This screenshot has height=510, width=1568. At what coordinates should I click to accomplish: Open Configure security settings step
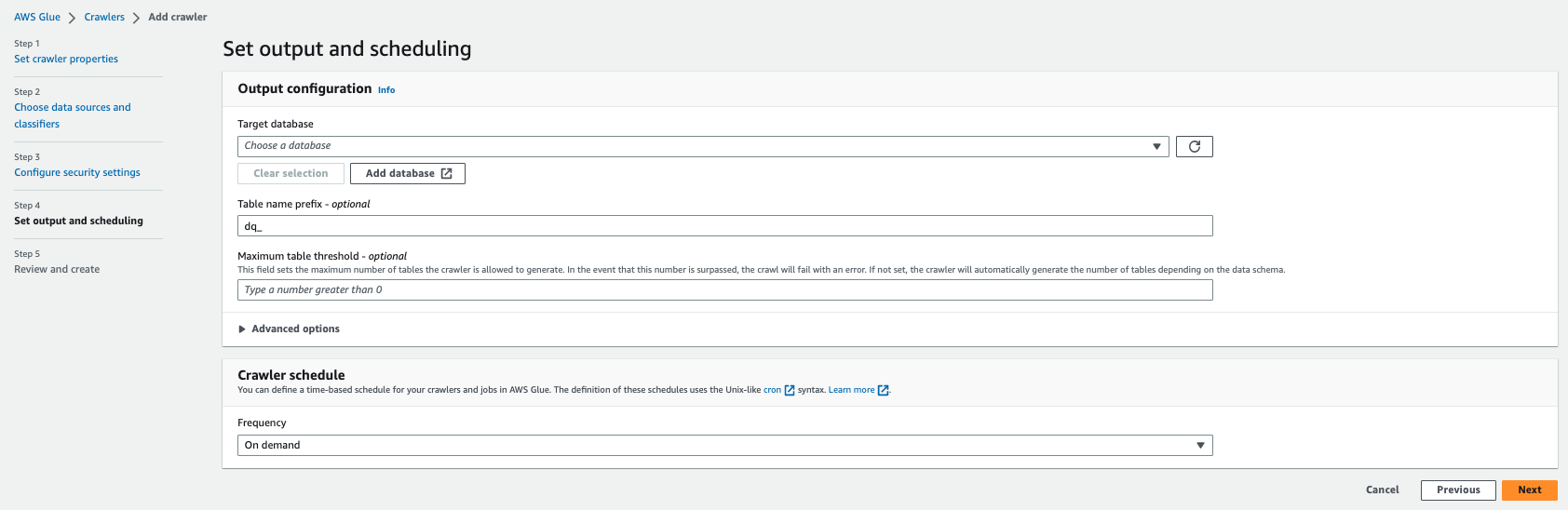pos(77,173)
